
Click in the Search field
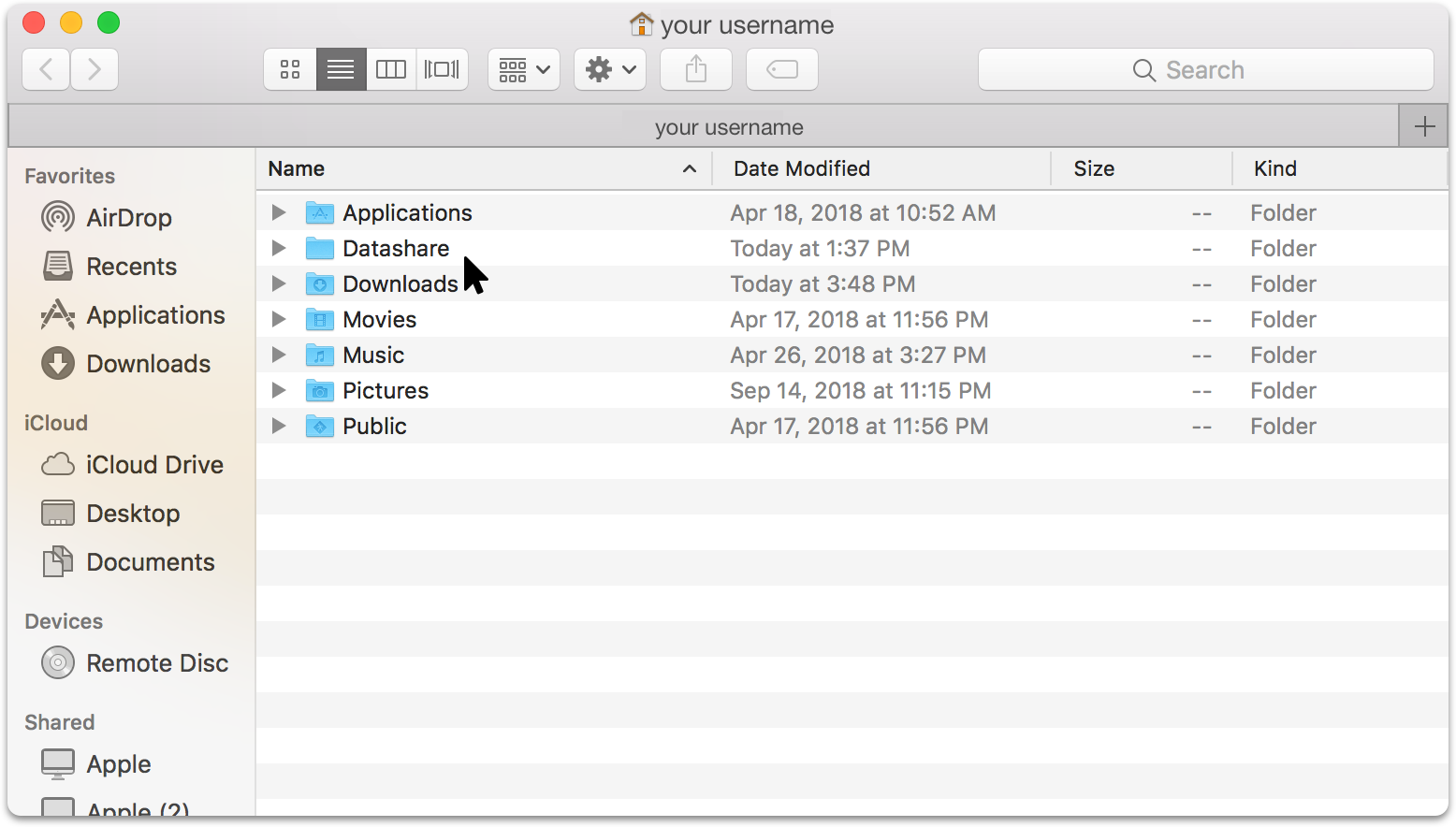[1206, 69]
